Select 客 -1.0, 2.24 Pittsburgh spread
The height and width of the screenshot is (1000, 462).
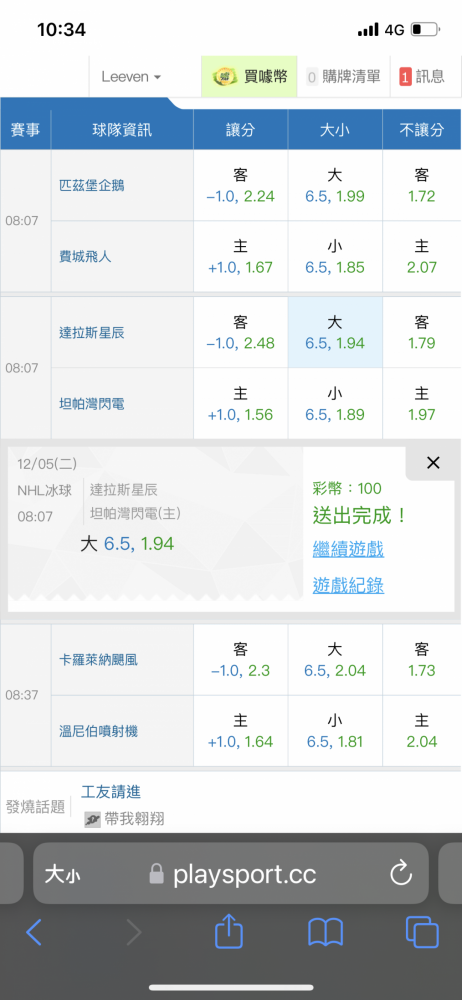click(x=241, y=185)
